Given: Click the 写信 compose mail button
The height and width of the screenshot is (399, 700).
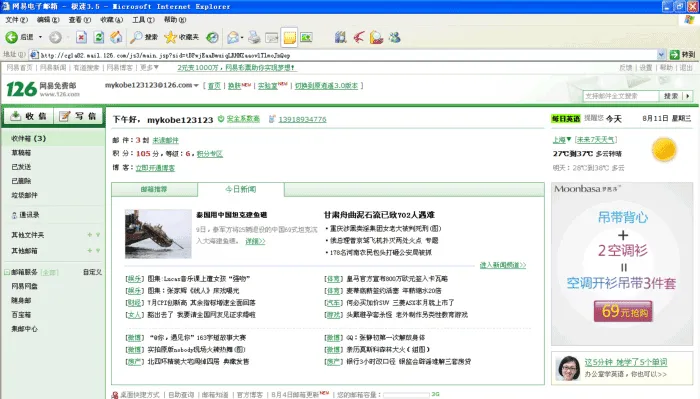Looking at the screenshot, I should tap(79, 116).
